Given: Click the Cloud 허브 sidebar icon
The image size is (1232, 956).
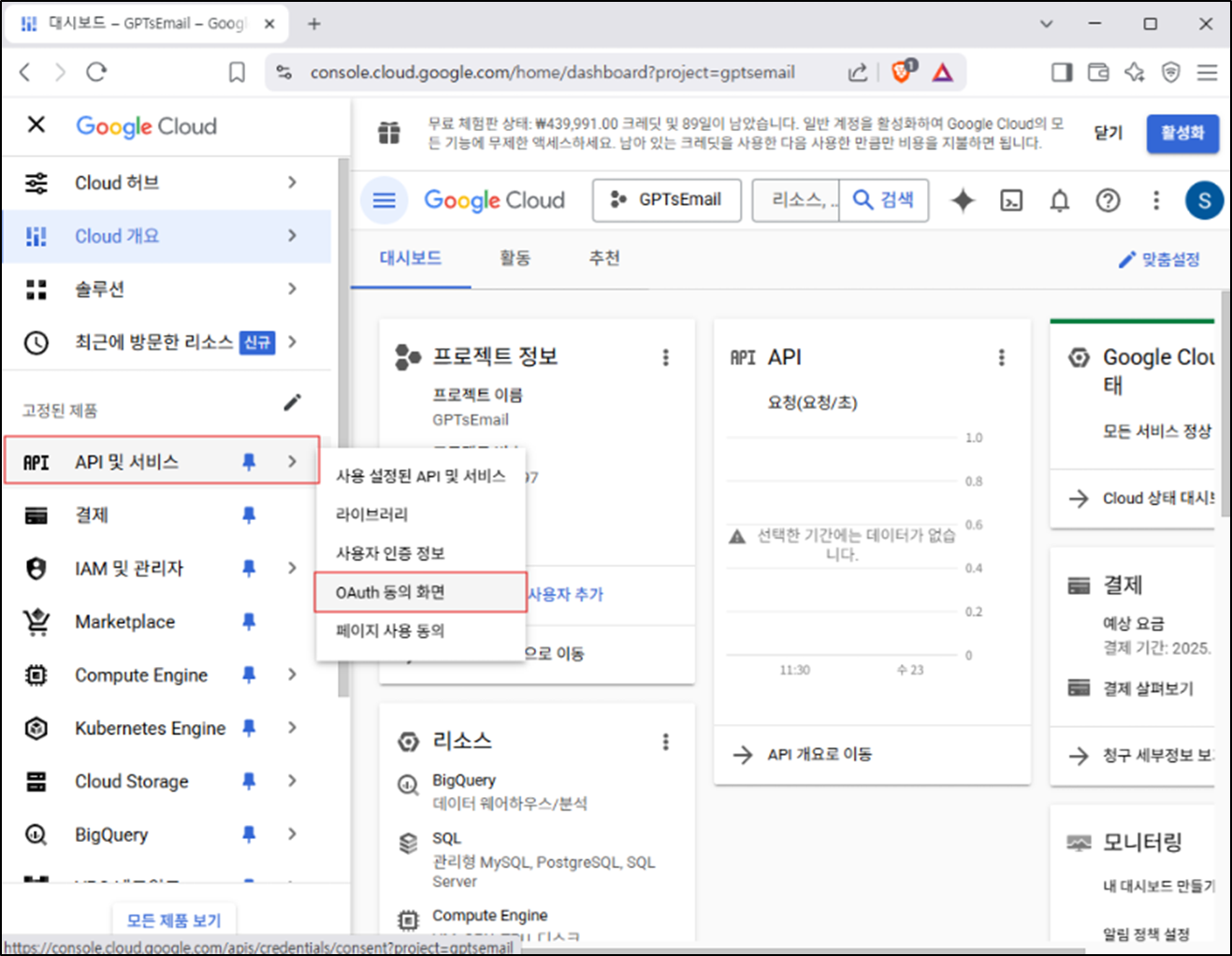Looking at the screenshot, I should 36,182.
